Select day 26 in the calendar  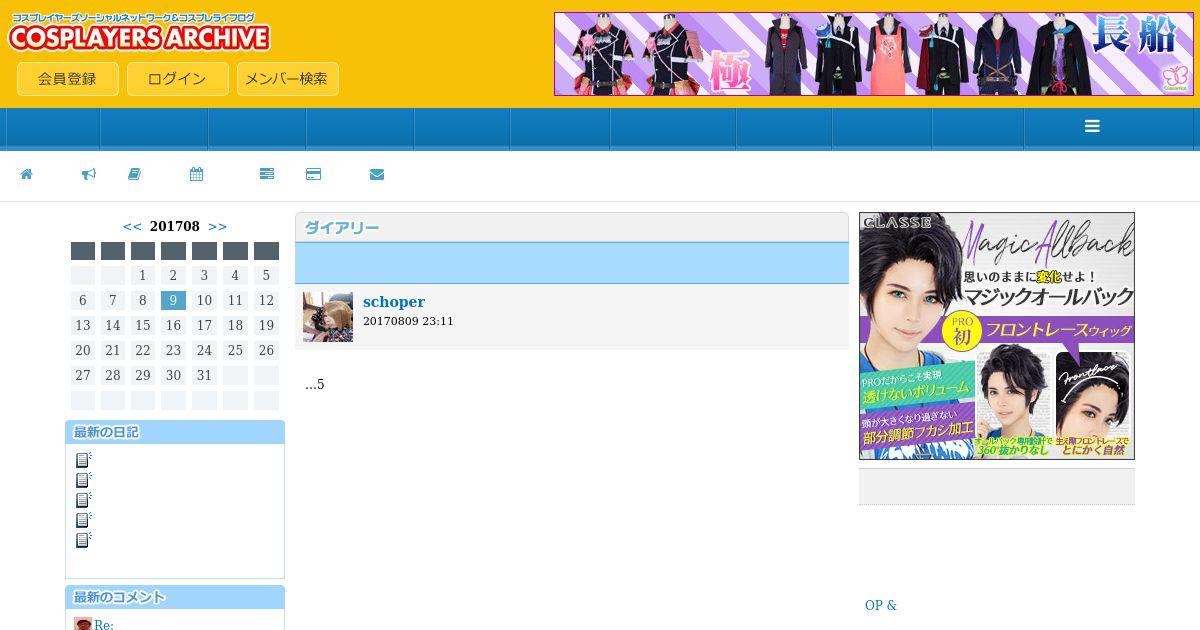[x=266, y=350]
